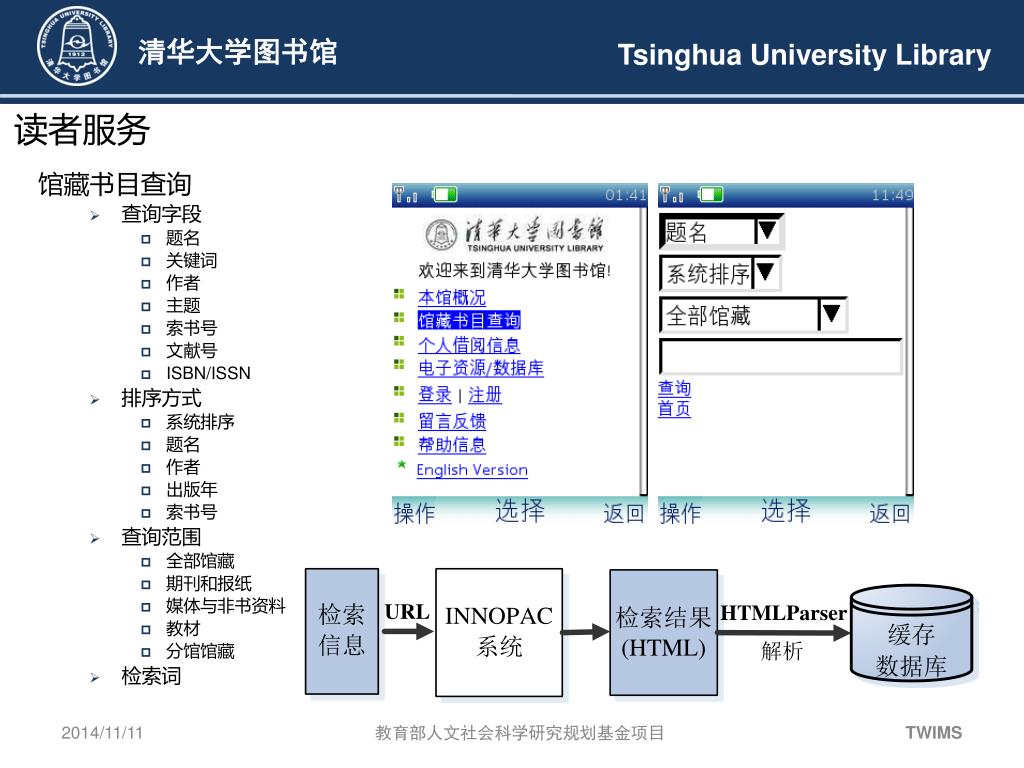Click the 缓存数据库 cylinder icon
Screen dimensions: 1024x768
click(912, 635)
